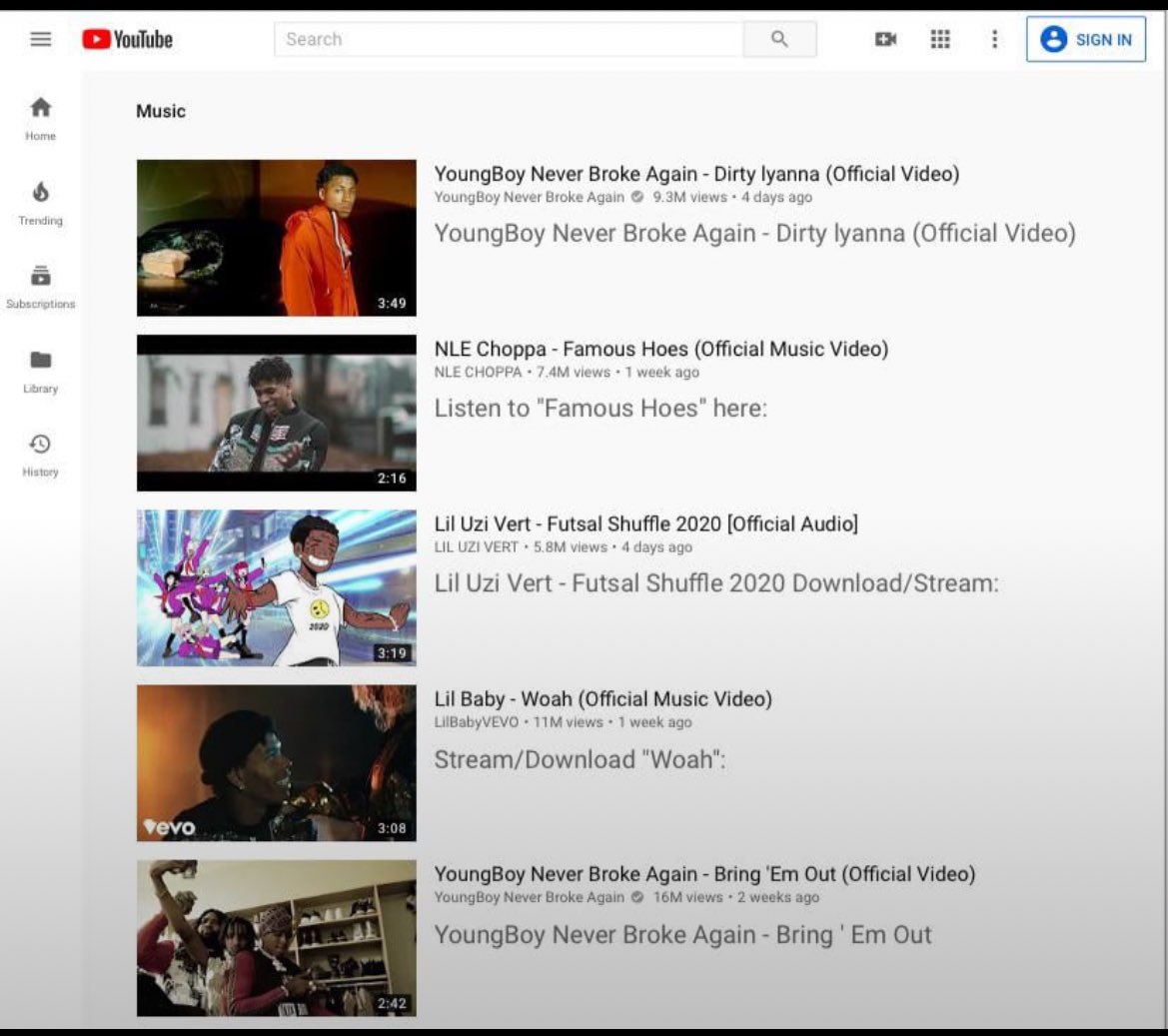The width and height of the screenshot is (1168, 1036).
Task: Open YoungBoy channel under Dirty Iyanna
Action: tap(529, 198)
